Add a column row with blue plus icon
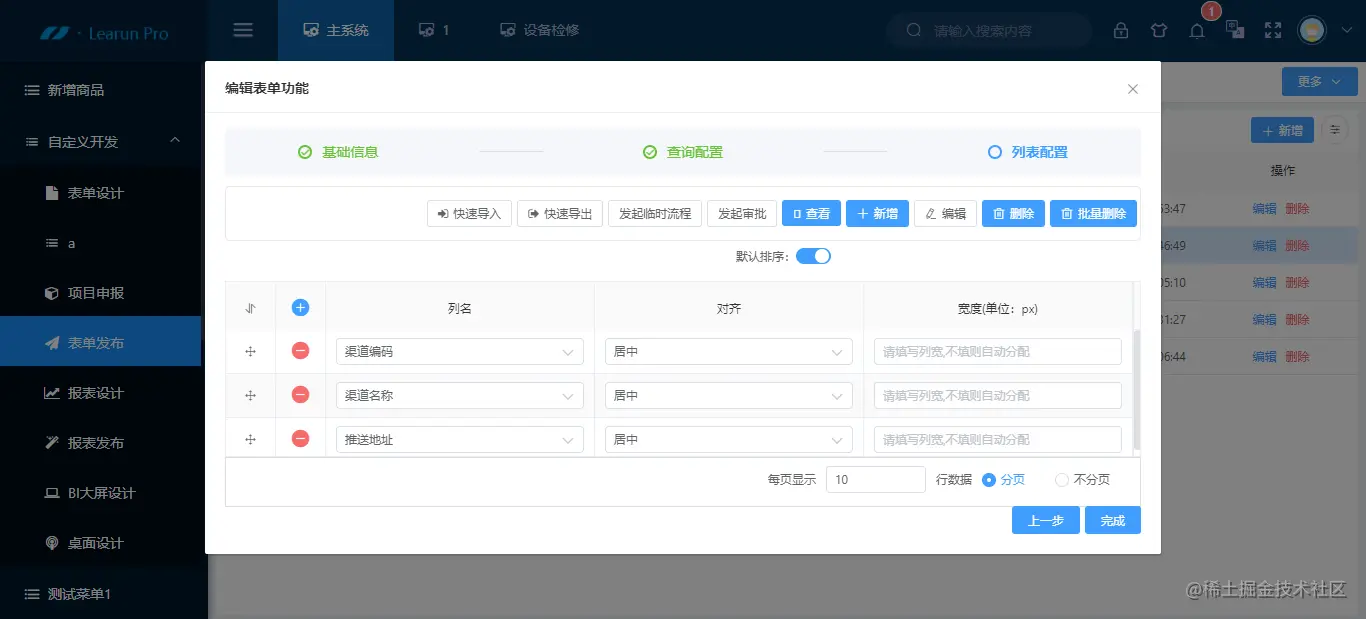 coord(299,307)
